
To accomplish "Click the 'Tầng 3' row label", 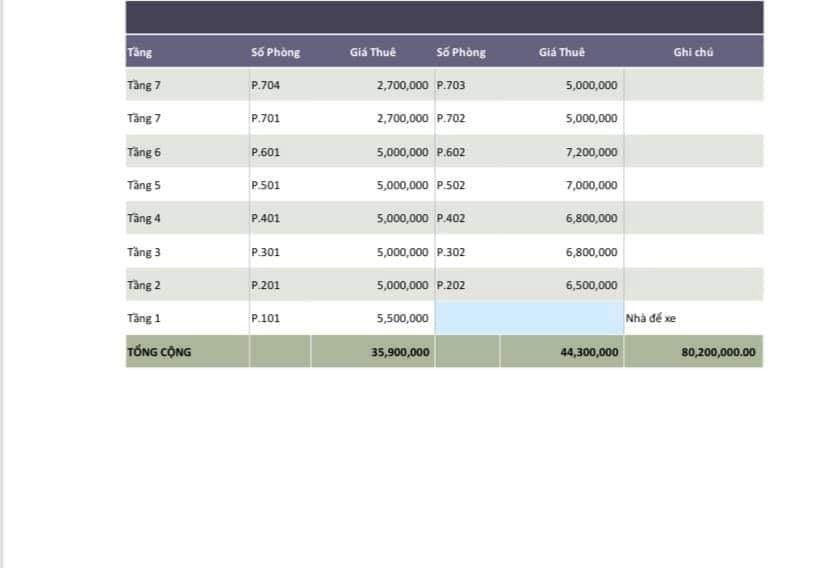I will pos(144,253).
